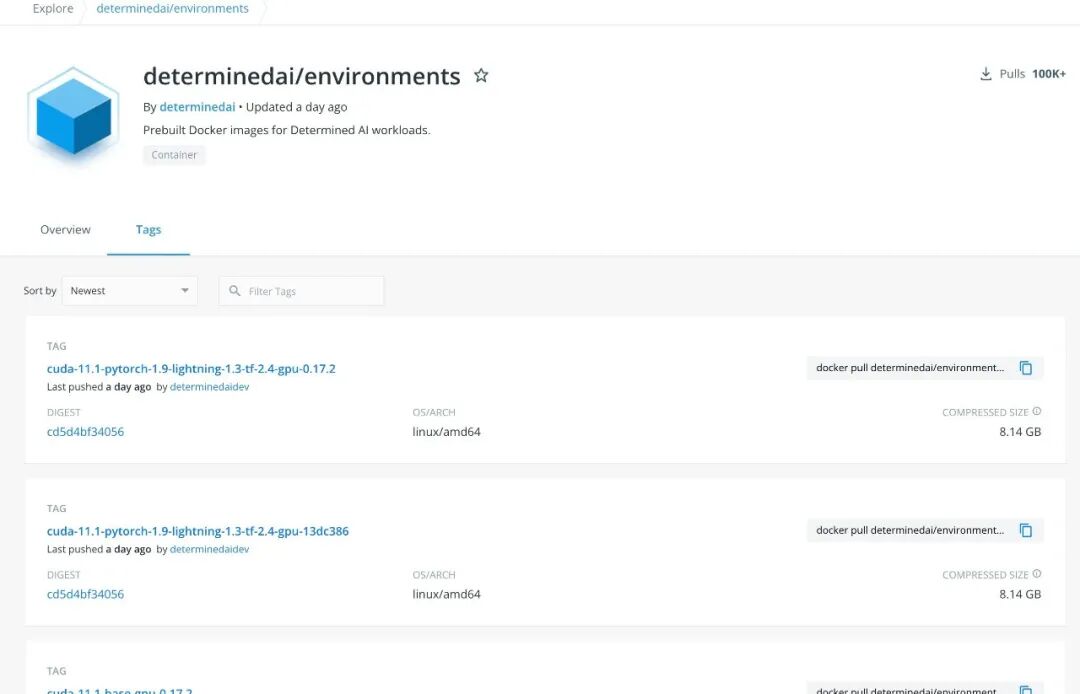The height and width of the screenshot is (694, 1080).
Task: Open determinedaidev link under gpu-13dc386 tag
Action: (209, 549)
